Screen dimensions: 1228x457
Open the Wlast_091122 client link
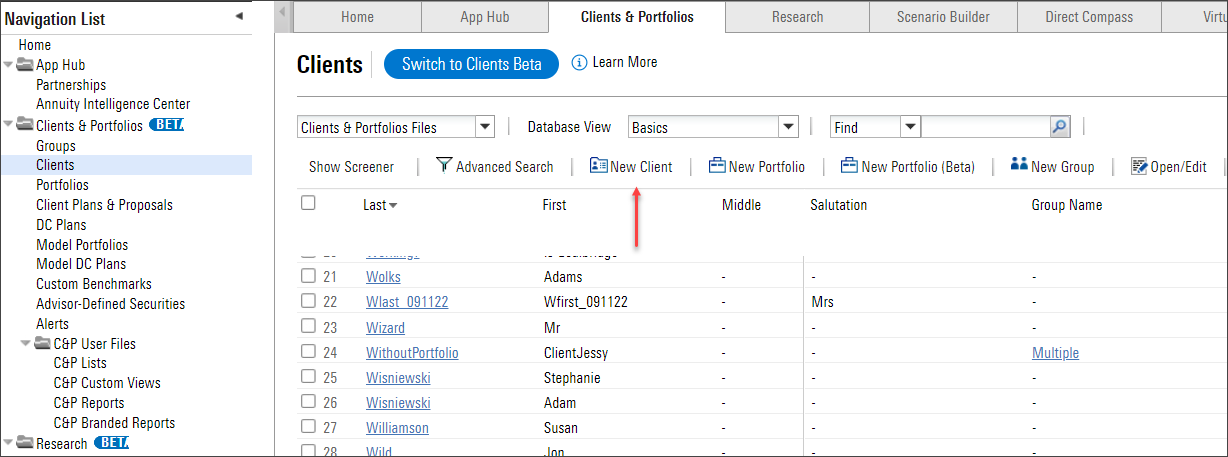407,302
